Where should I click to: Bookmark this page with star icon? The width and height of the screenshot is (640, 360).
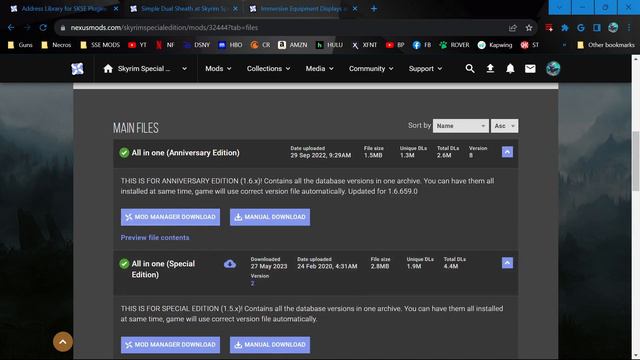[529, 28]
